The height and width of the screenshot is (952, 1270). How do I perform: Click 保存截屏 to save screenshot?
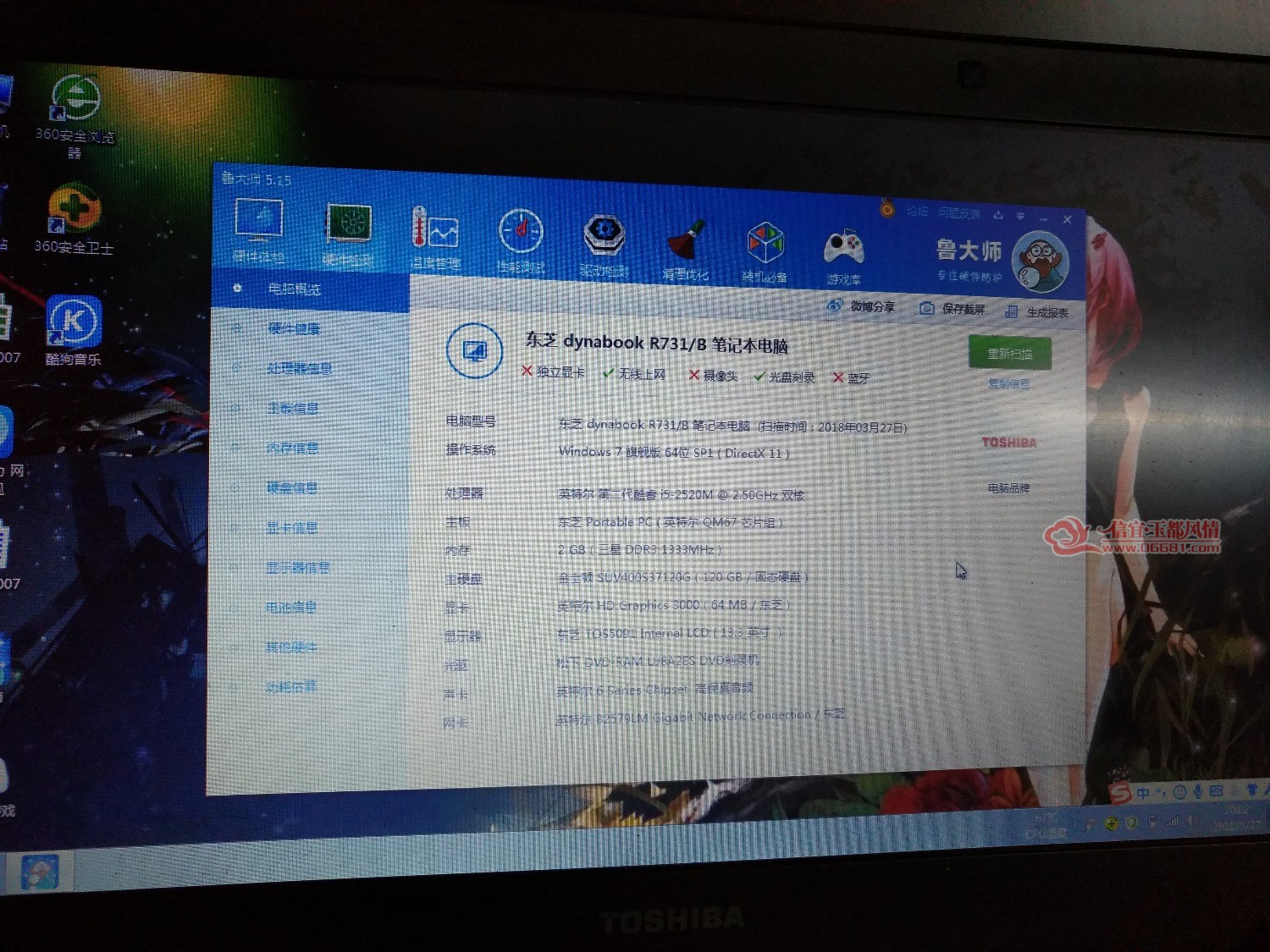tap(952, 309)
